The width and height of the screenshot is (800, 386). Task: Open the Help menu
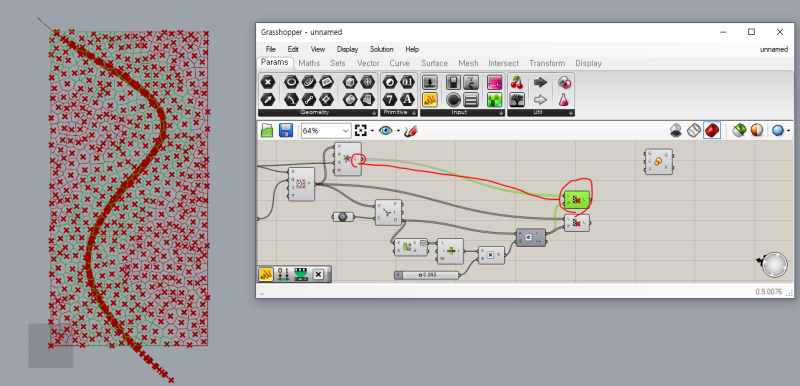(412, 49)
